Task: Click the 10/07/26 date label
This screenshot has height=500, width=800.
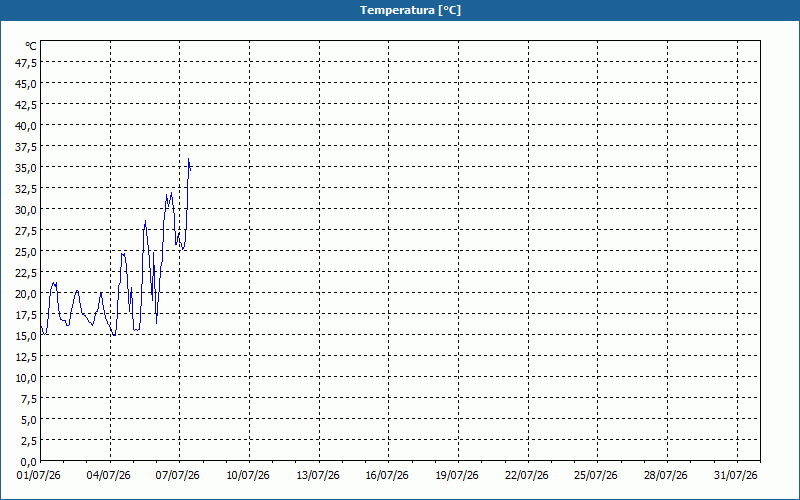Action: pos(248,476)
